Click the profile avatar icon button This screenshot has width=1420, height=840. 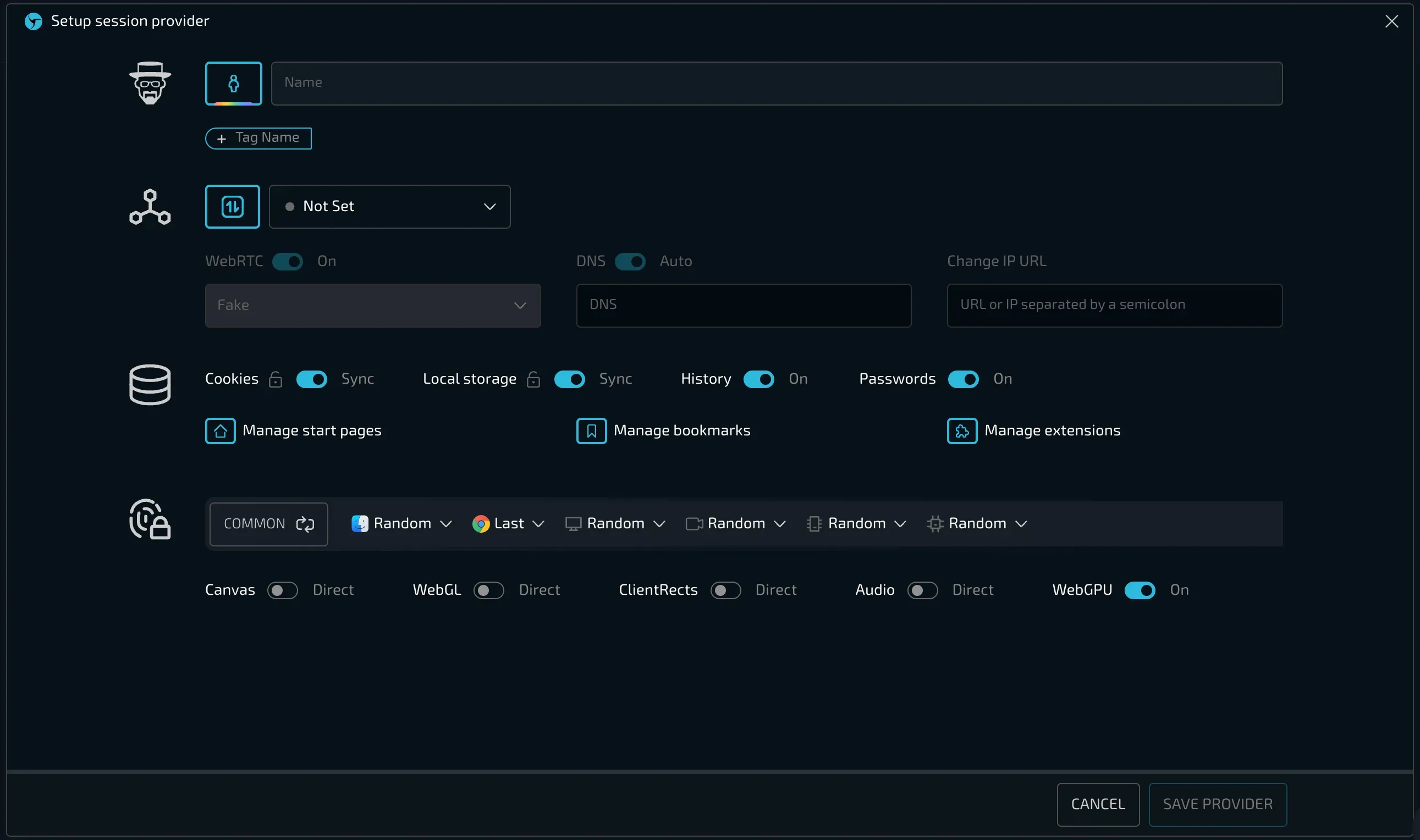click(233, 84)
